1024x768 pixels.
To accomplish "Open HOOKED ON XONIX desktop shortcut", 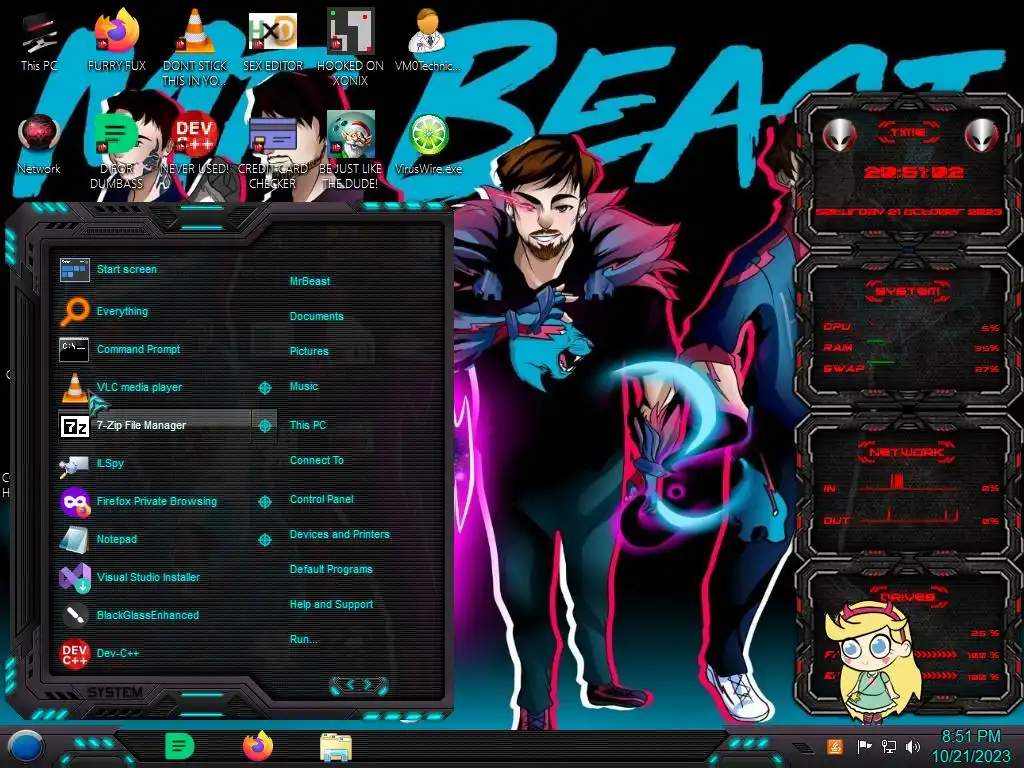I will pos(350,46).
